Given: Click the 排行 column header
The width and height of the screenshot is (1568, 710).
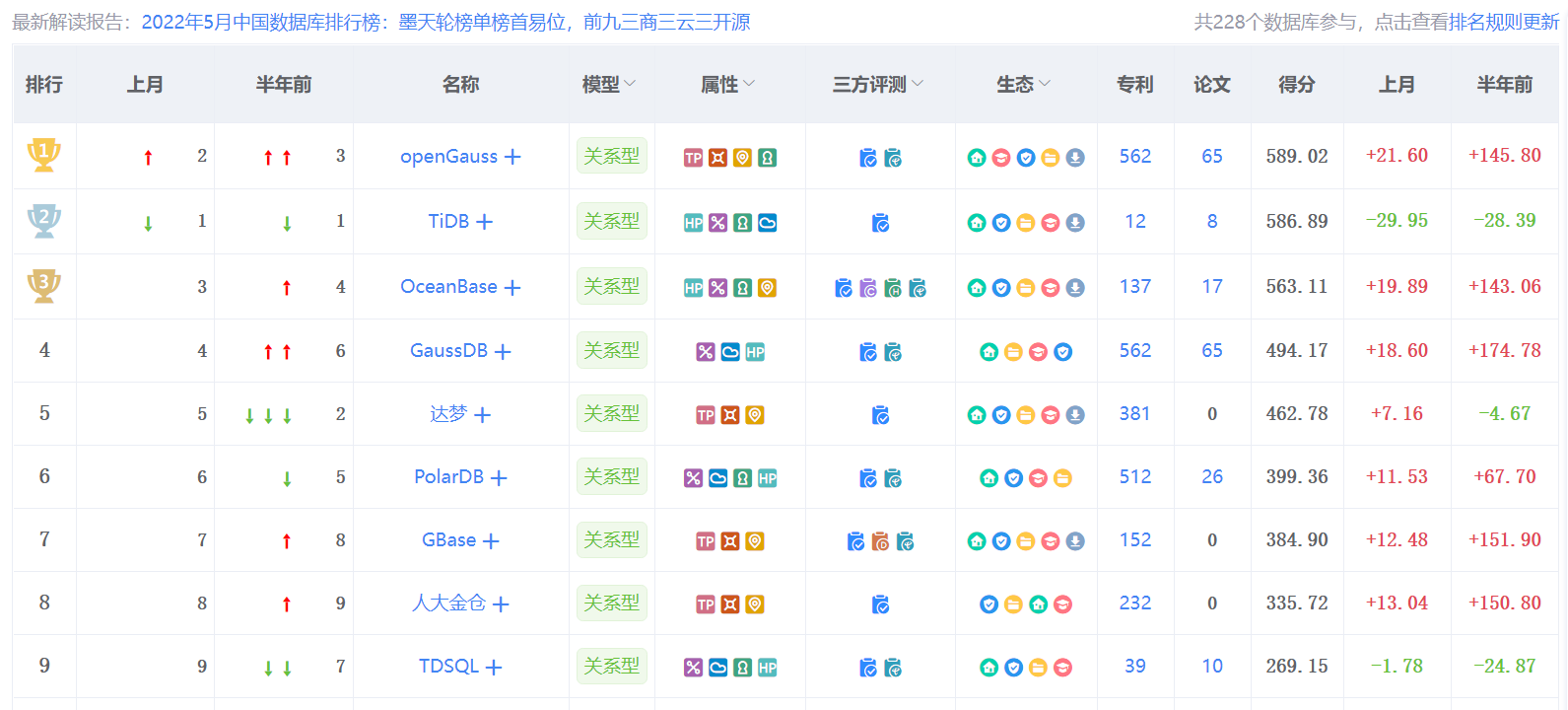Looking at the screenshot, I should (x=44, y=85).
